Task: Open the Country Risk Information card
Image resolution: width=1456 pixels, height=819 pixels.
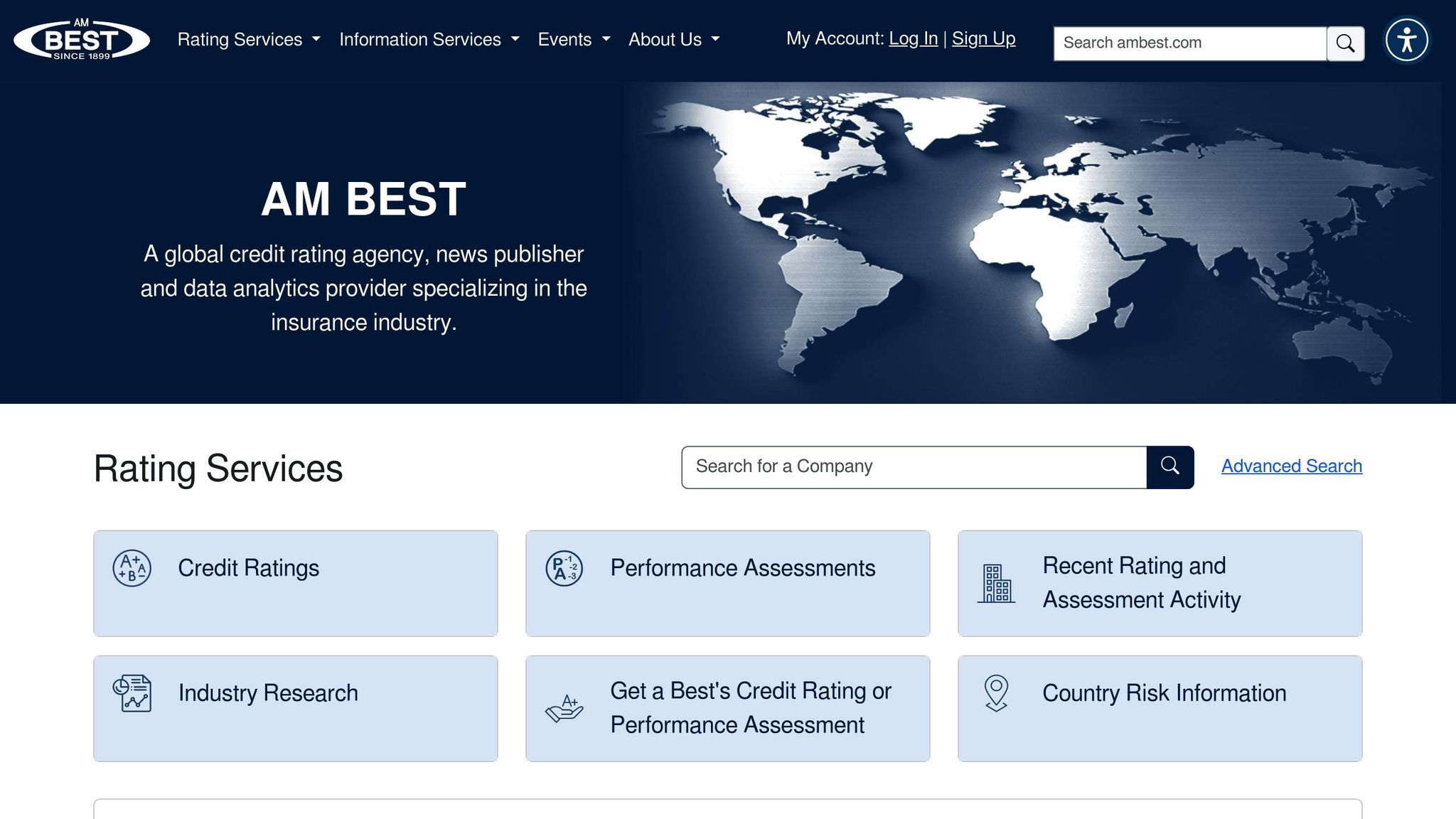Action: coord(1164,693)
